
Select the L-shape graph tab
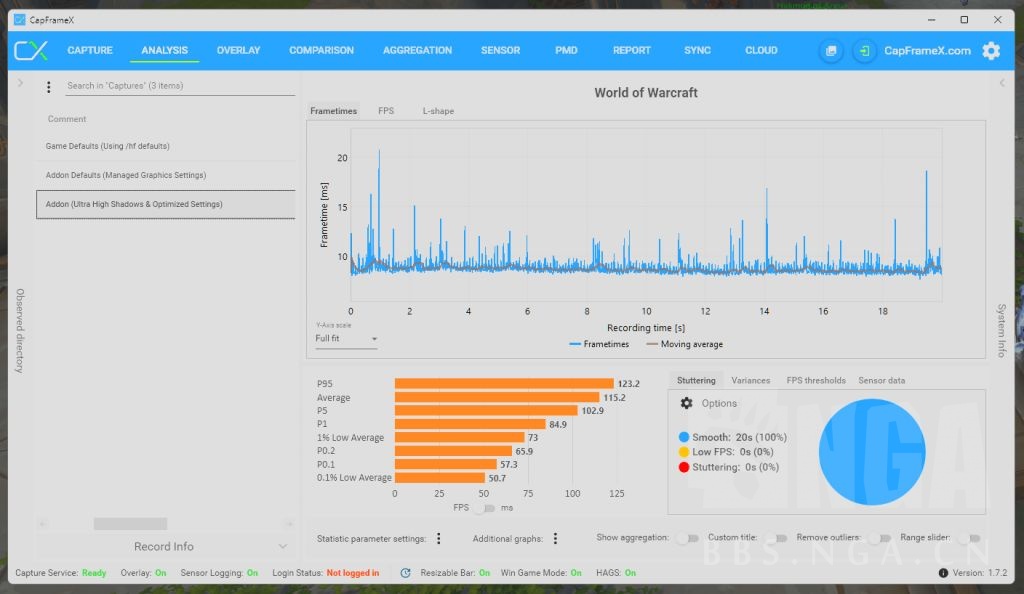pyautogui.click(x=438, y=111)
